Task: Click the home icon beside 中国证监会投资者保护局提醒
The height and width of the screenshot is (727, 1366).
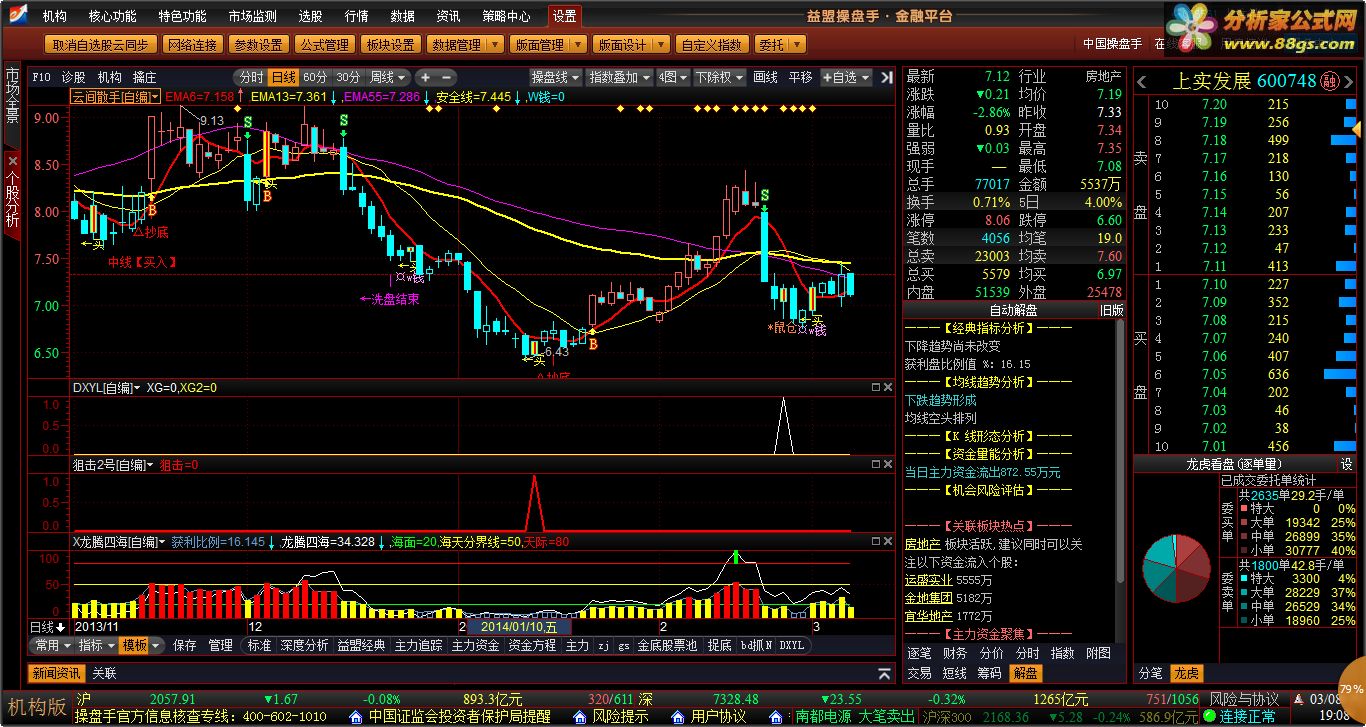Action: point(355,717)
